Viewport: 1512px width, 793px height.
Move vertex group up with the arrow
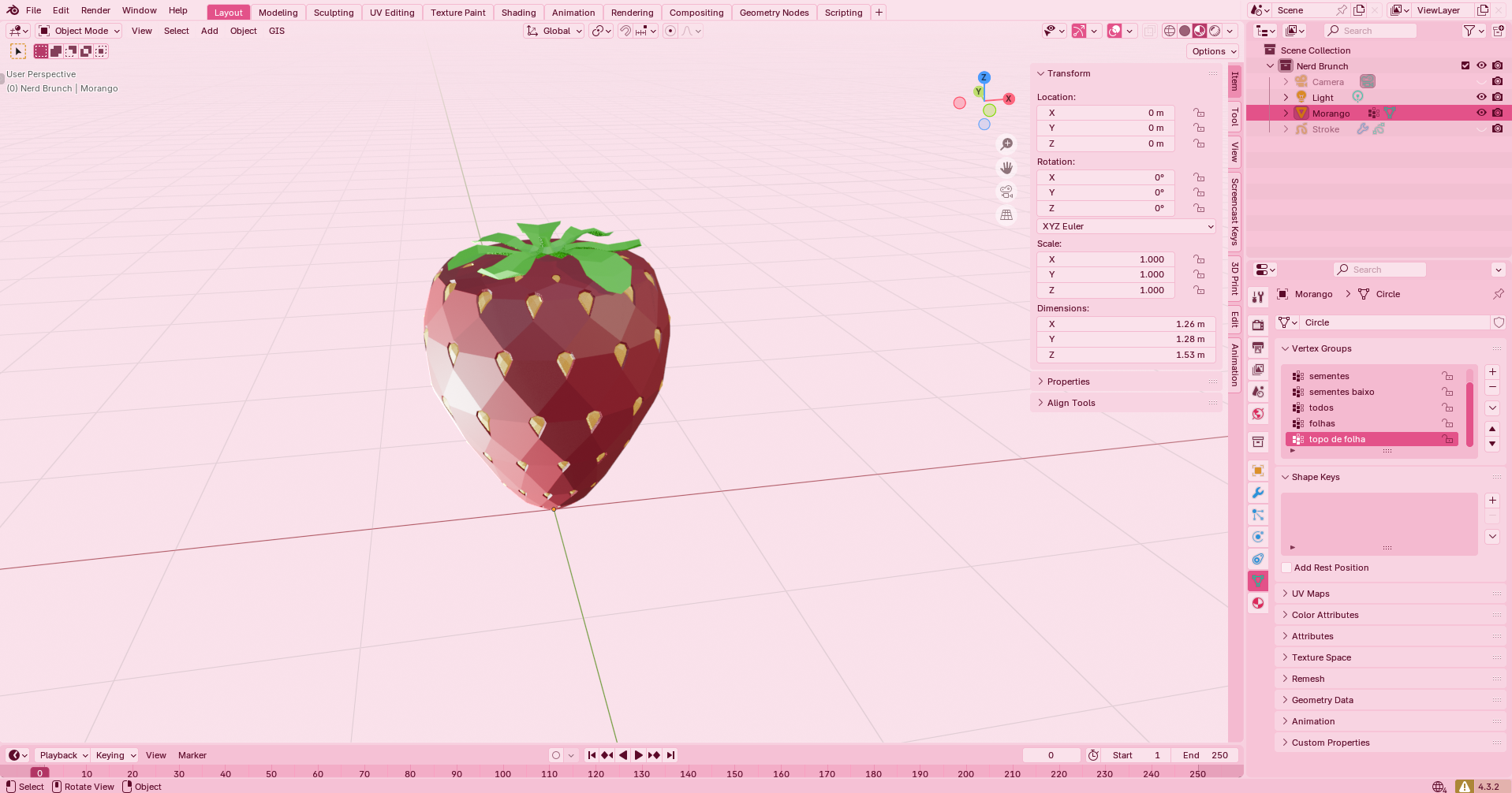[1492, 429]
